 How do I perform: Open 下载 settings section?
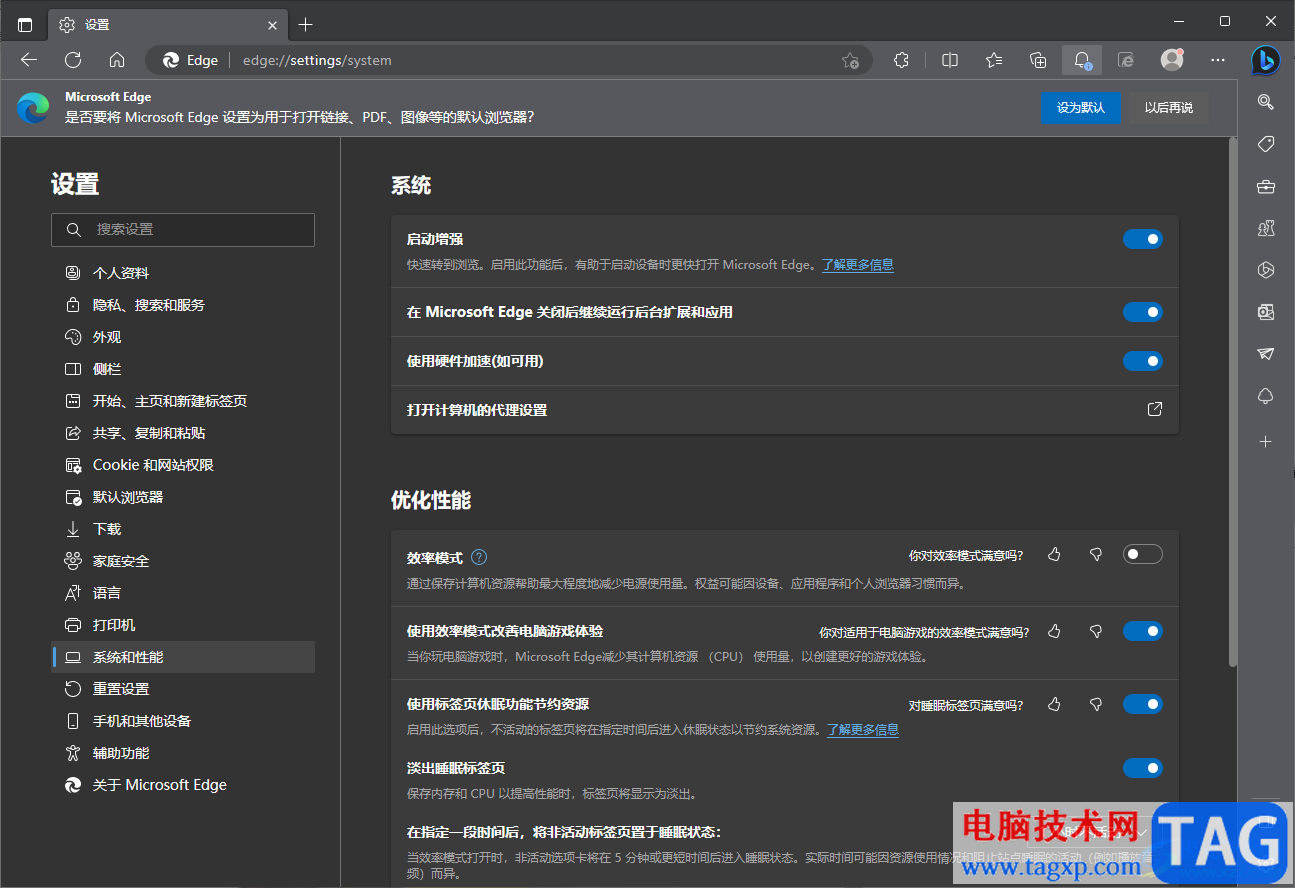coord(183,529)
